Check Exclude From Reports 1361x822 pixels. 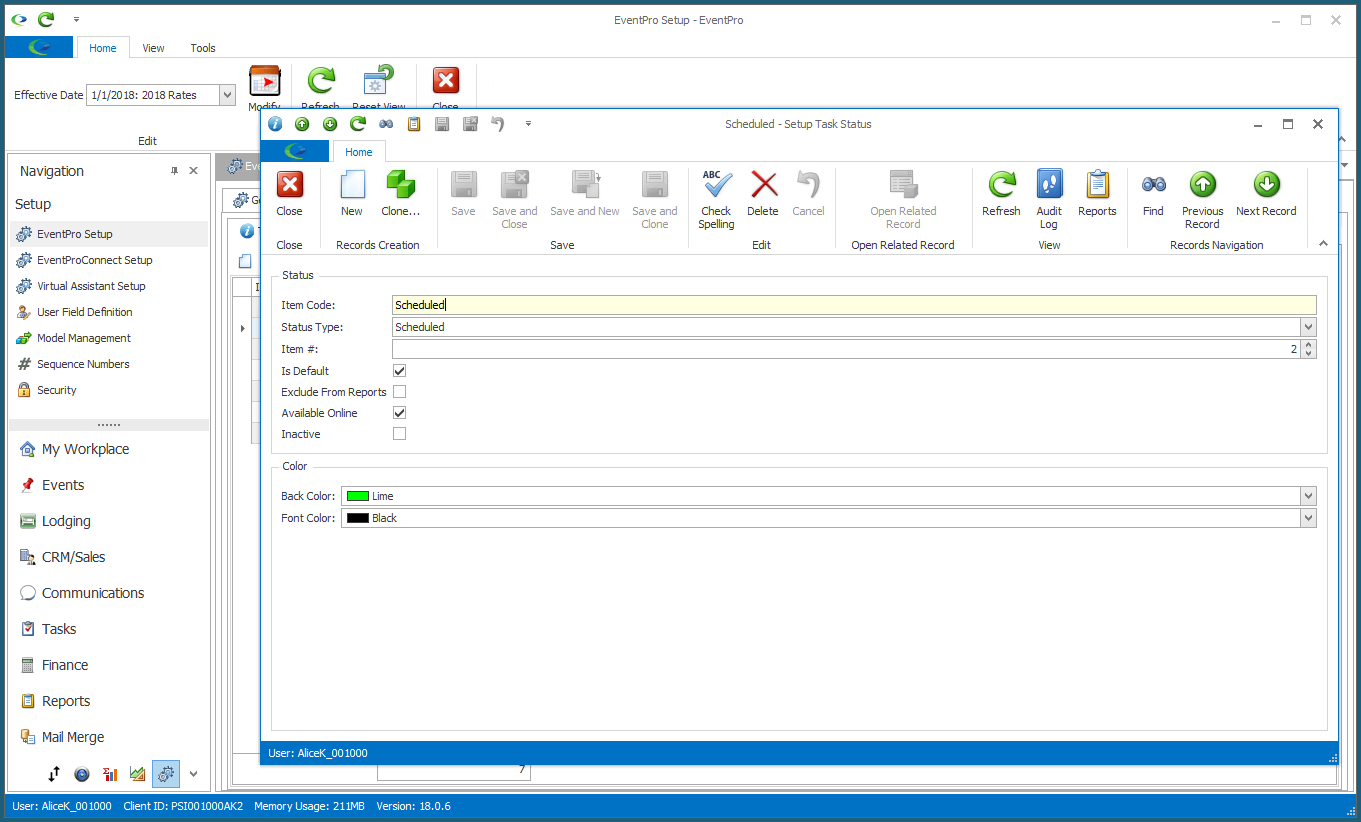[x=400, y=392]
